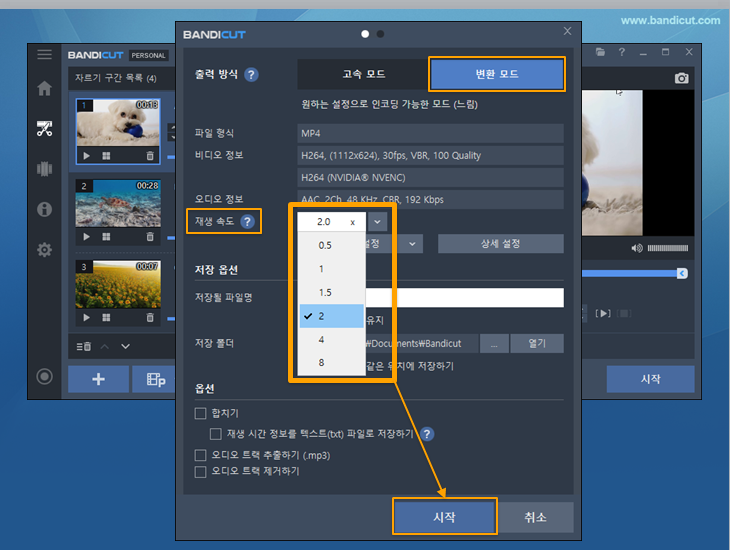
Task: Open the Information icon in sidebar
Action: coord(45,209)
